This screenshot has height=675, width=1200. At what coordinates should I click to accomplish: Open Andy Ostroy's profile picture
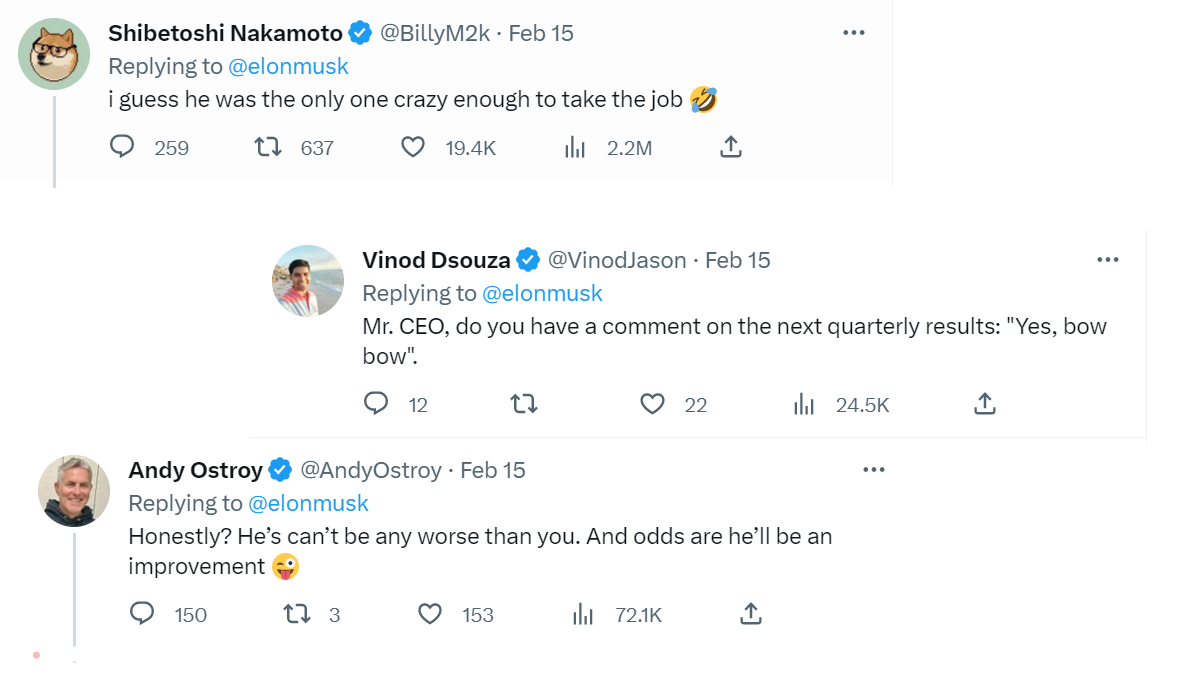click(74, 491)
